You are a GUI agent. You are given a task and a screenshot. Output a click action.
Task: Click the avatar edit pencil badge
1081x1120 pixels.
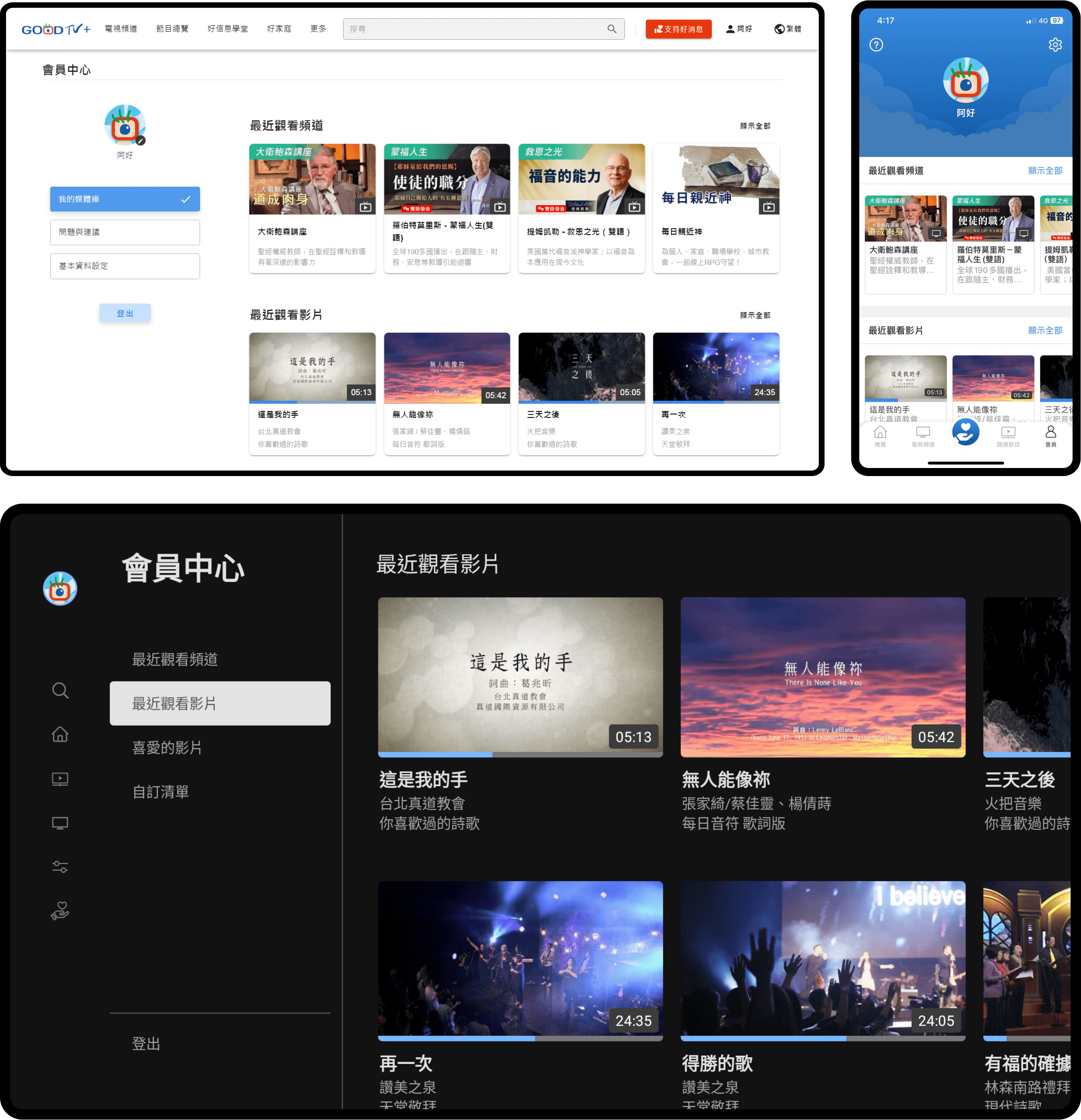point(141,141)
